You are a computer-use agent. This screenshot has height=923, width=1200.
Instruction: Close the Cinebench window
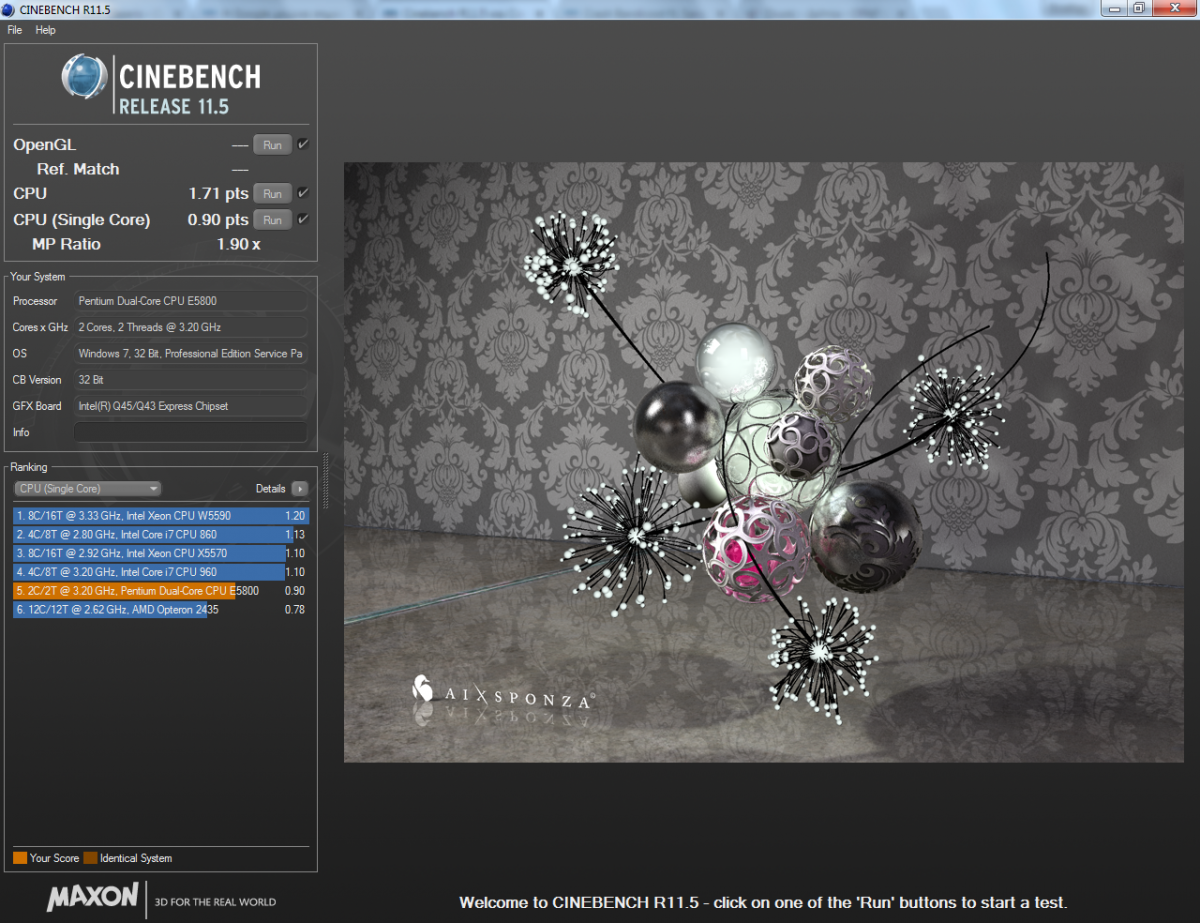[x=1174, y=8]
